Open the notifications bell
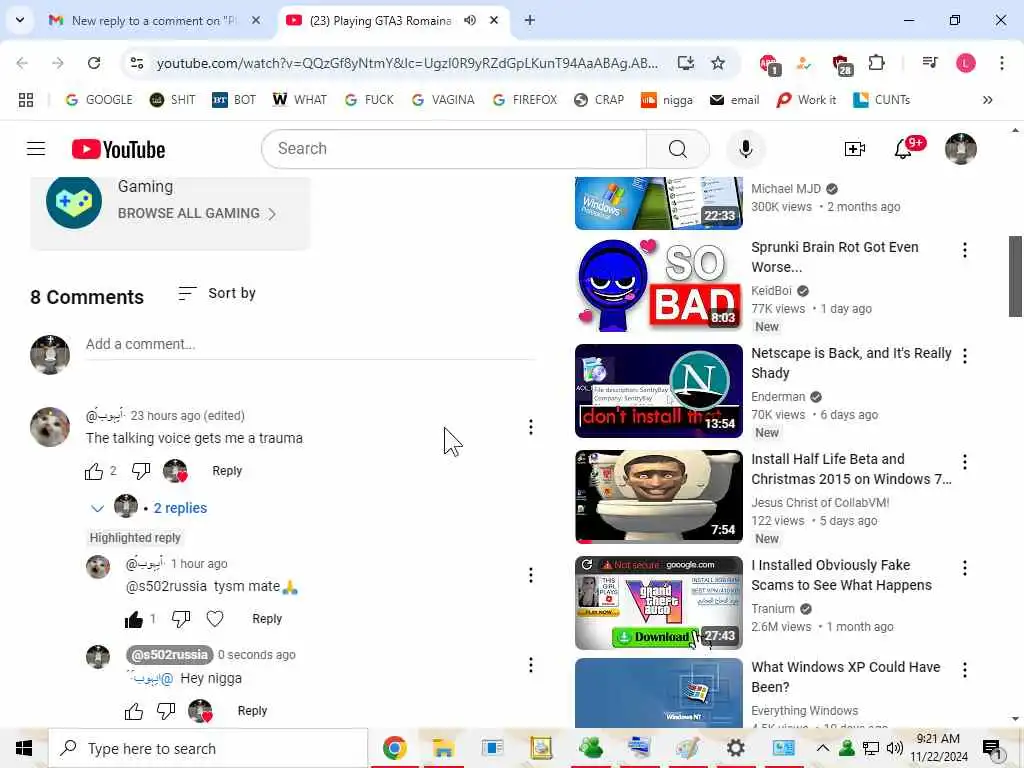The width and height of the screenshot is (1024, 768). pos(903,149)
